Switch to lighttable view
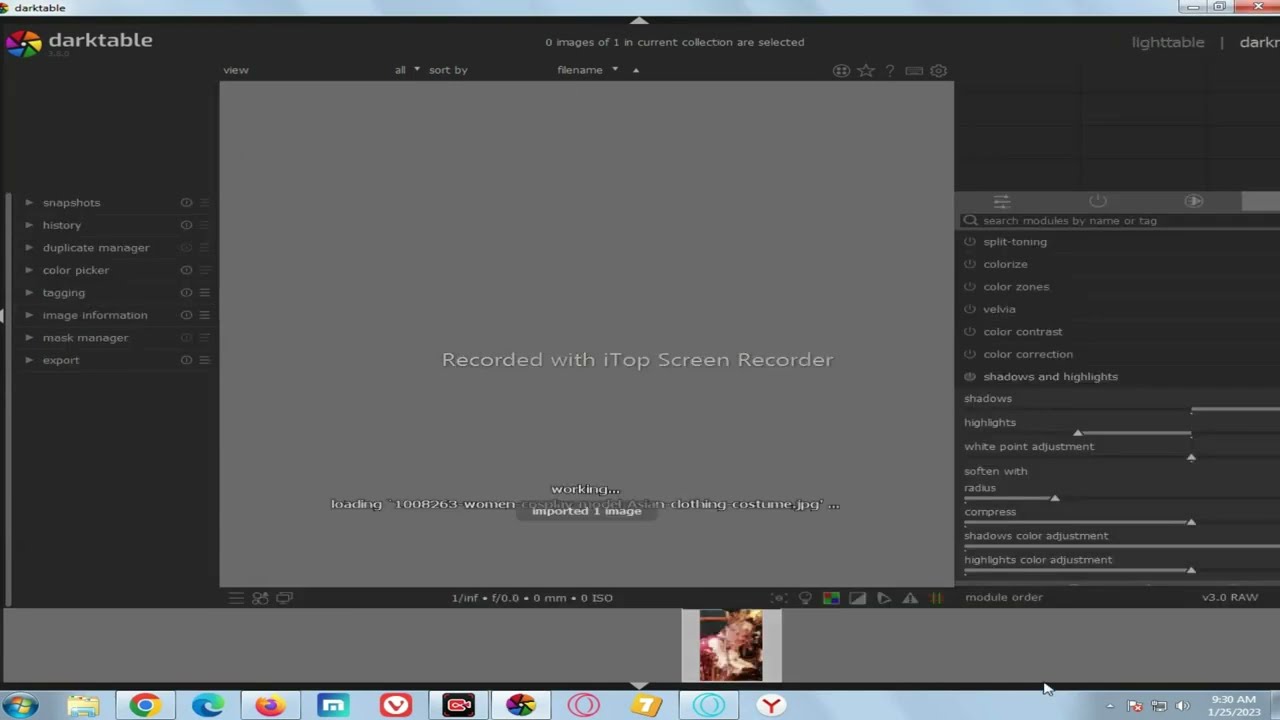The height and width of the screenshot is (720, 1280). [1167, 42]
